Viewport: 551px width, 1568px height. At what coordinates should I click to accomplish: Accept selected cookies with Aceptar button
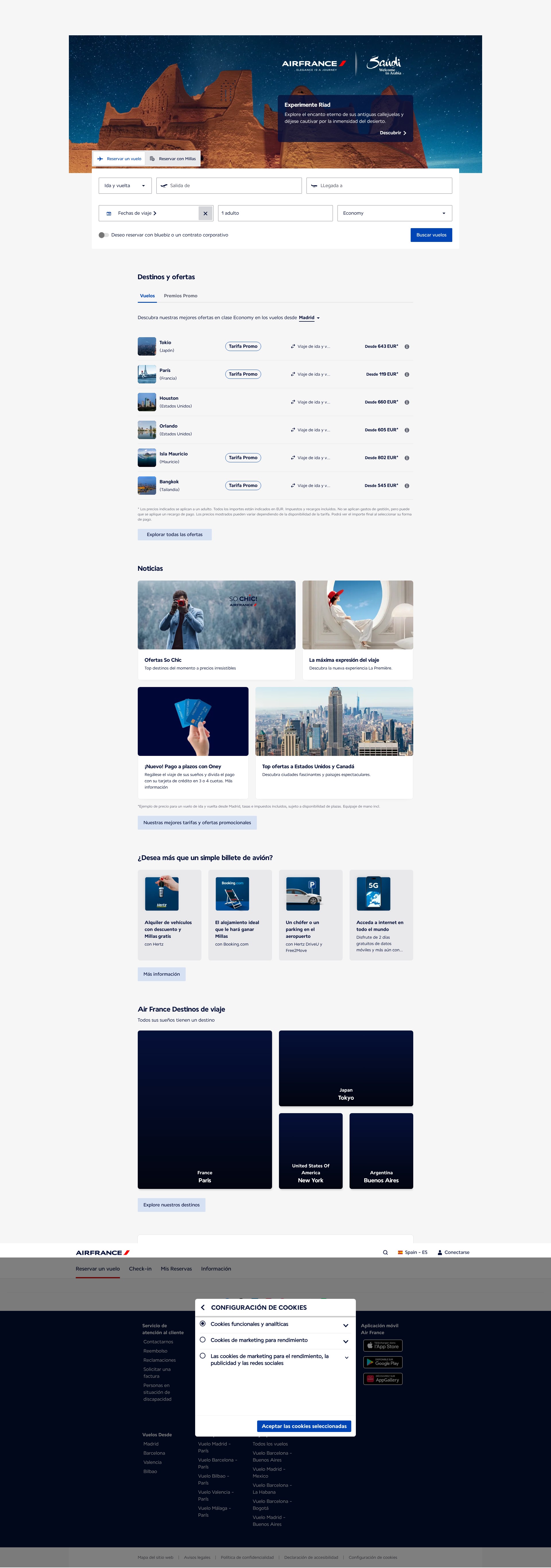point(304,1426)
